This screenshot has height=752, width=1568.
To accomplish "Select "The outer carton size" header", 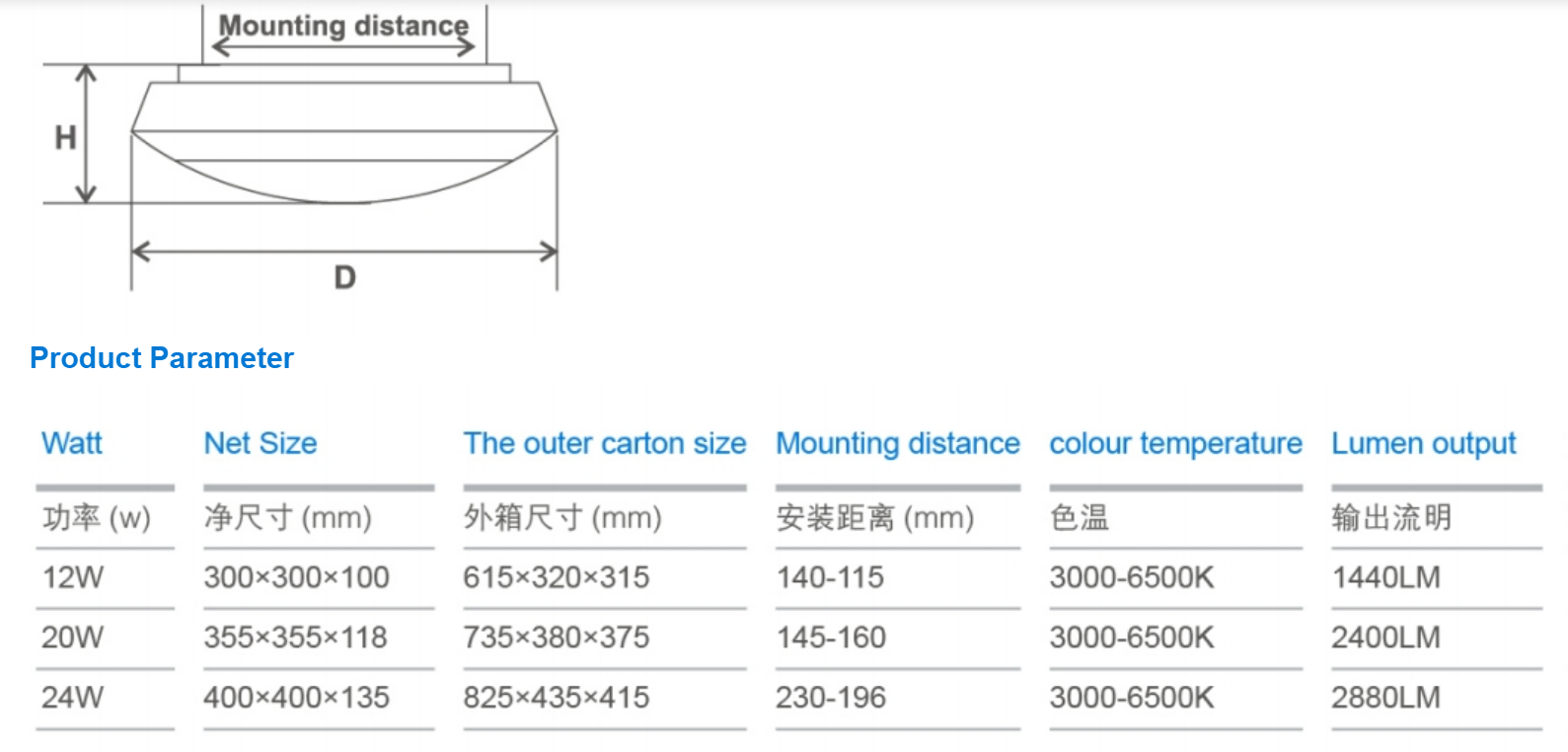I will pos(605,443).
